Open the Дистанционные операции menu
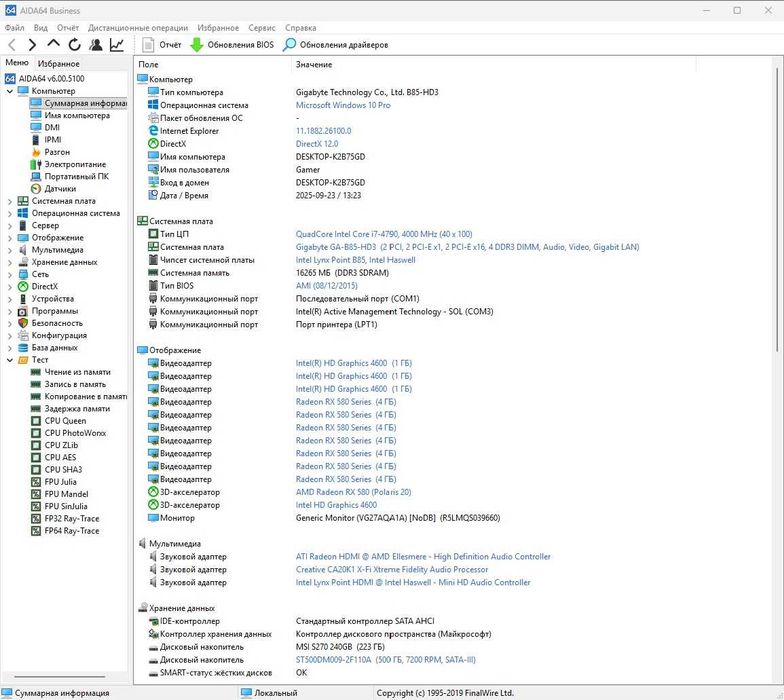The height and width of the screenshot is (700, 784). click(x=138, y=28)
